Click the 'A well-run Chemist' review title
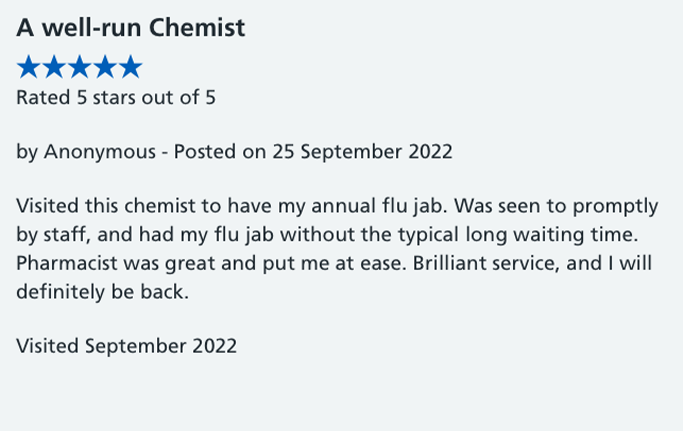Viewport: 683px width, 431px height. click(x=131, y=27)
